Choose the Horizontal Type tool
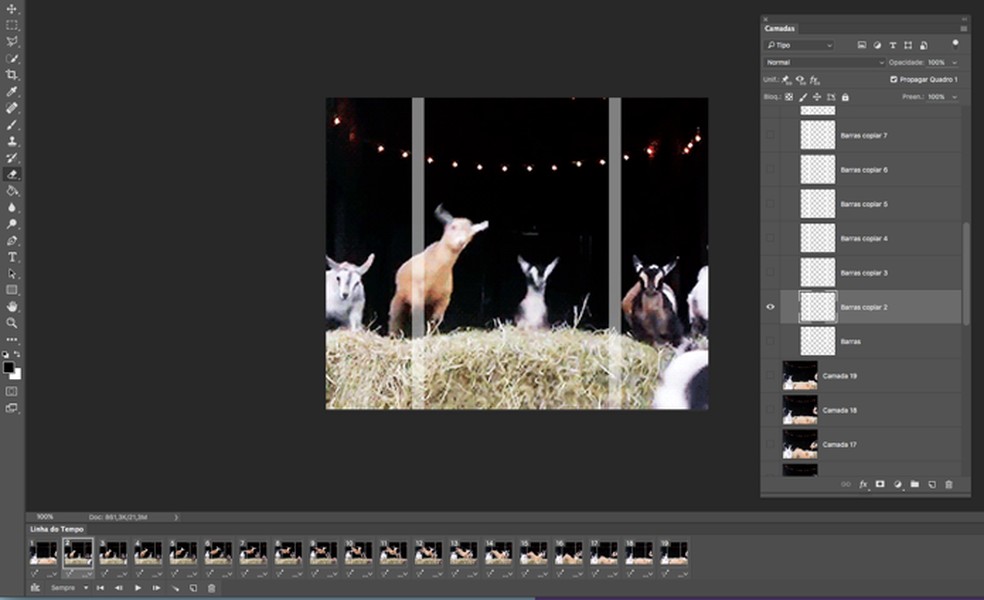This screenshot has width=984, height=600. [x=12, y=257]
